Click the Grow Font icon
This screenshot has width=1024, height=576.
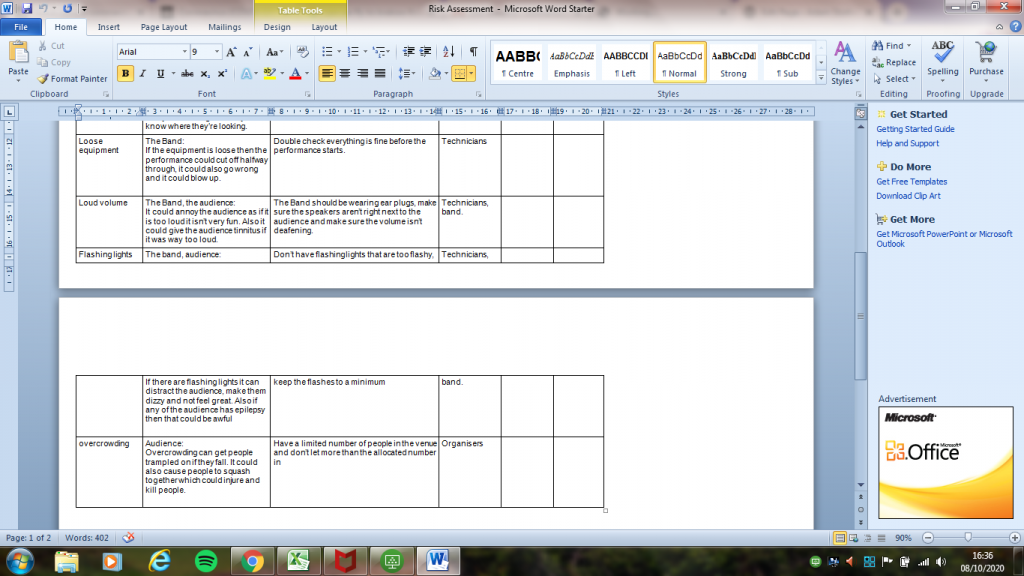(x=231, y=52)
